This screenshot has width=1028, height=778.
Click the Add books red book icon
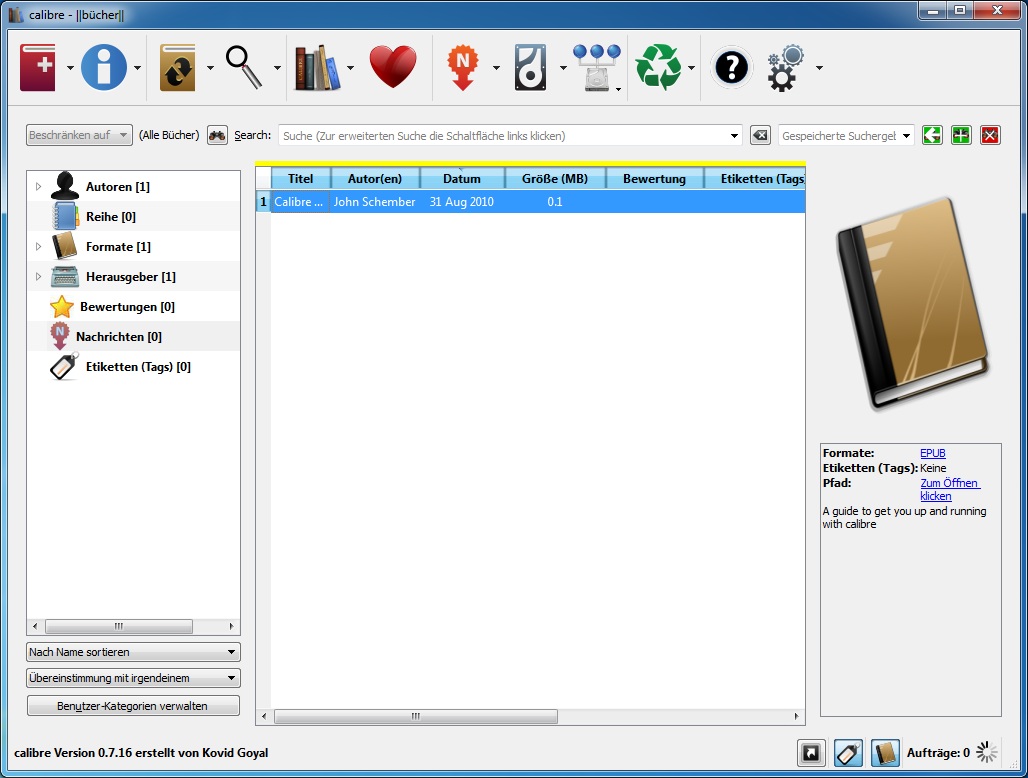tap(37, 67)
